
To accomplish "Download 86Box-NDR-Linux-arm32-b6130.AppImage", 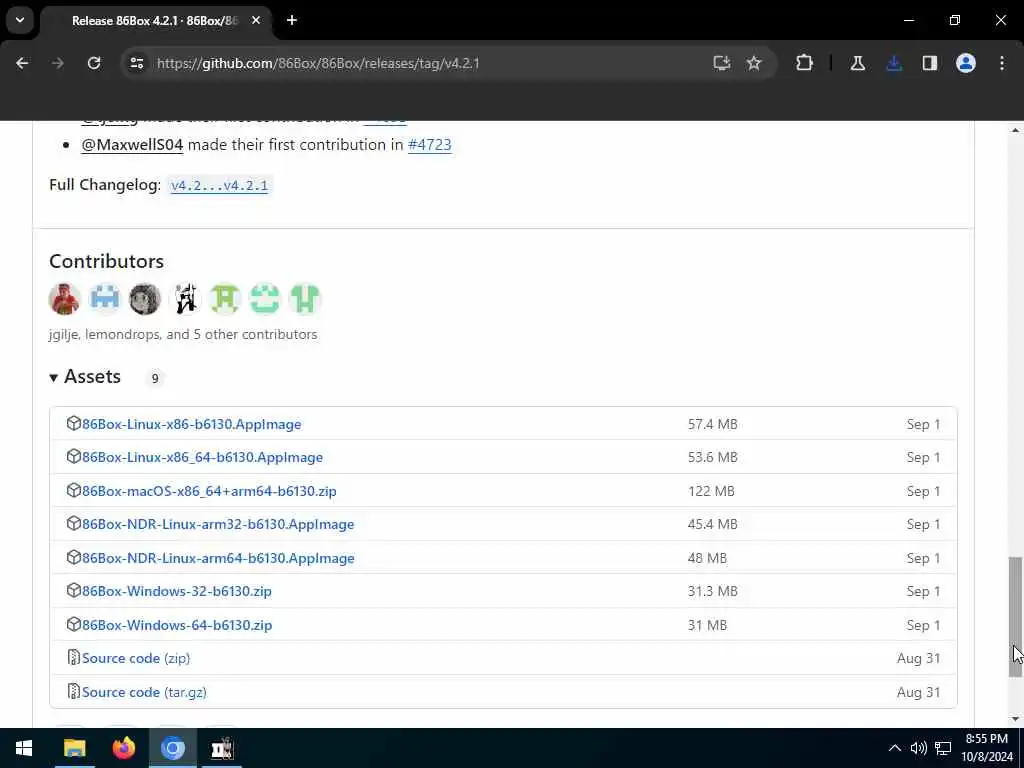I will tap(217, 524).
